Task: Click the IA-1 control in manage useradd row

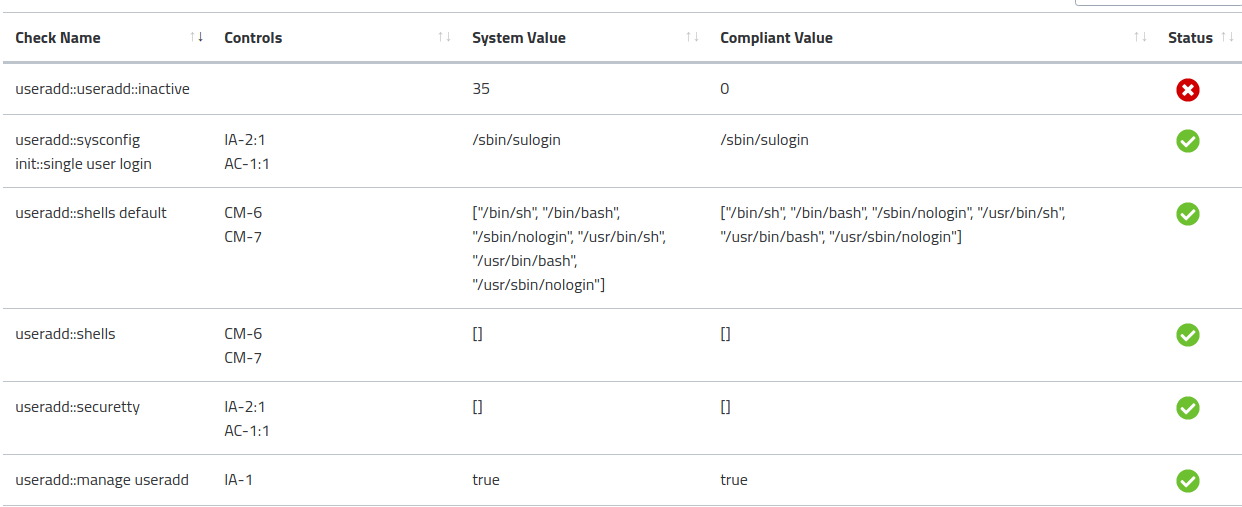Action: point(239,480)
